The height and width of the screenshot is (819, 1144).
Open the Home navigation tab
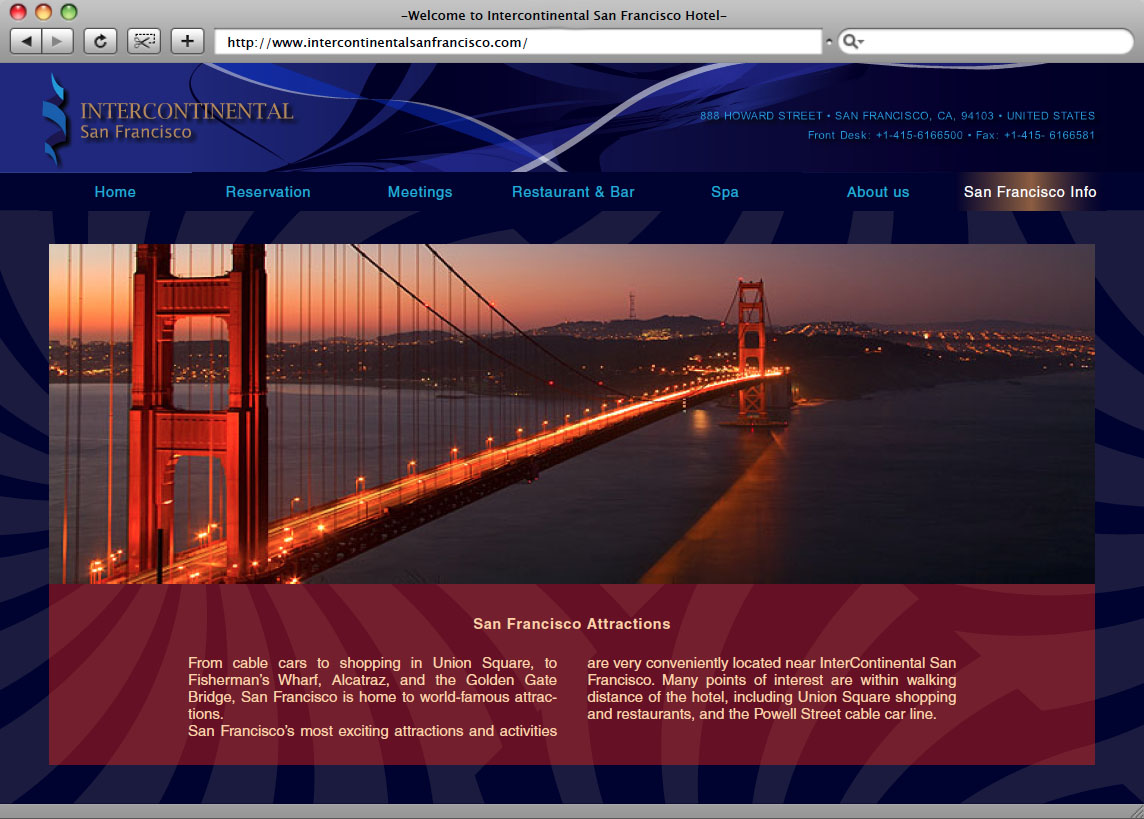pos(115,192)
